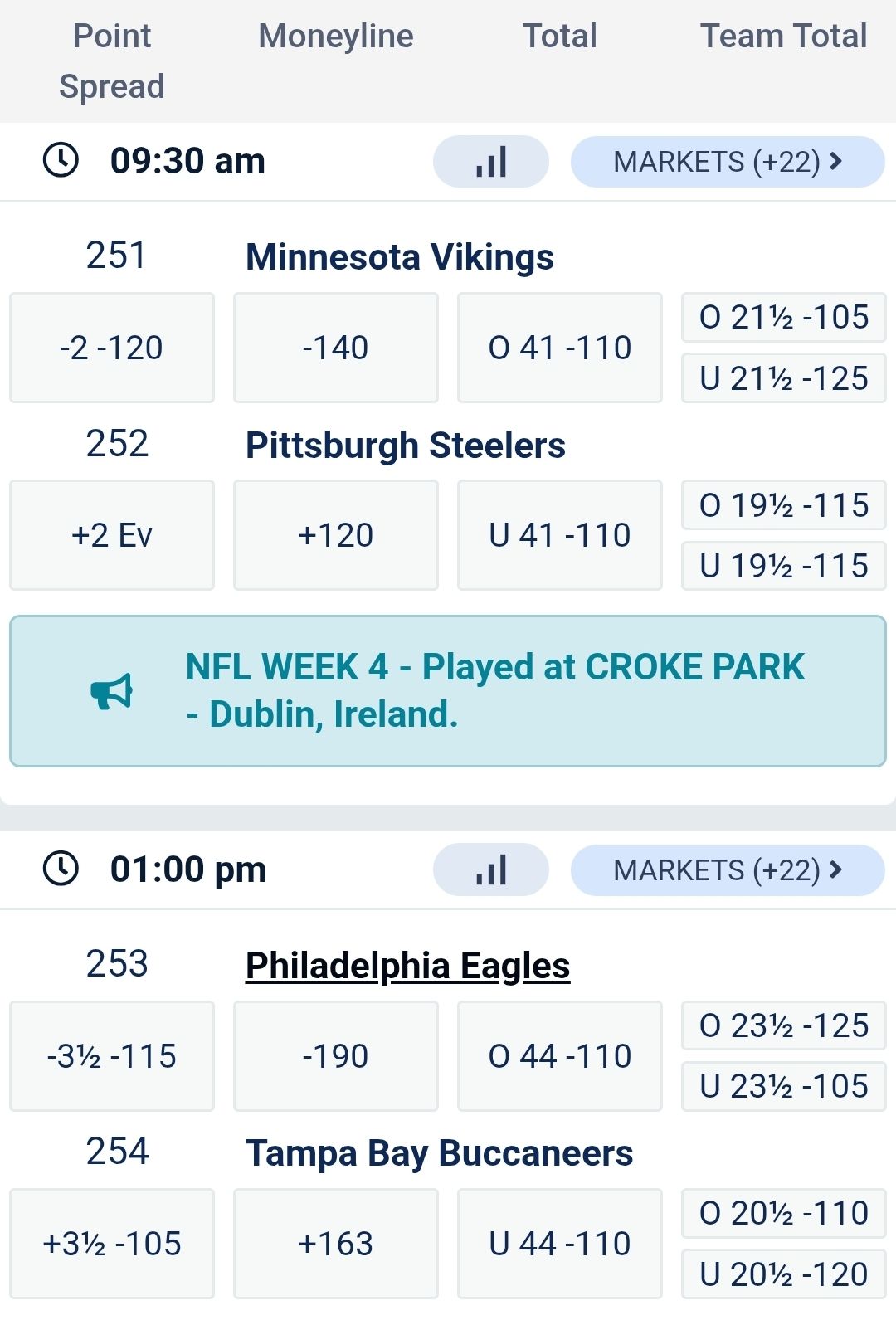Select the Team Total column header
Viewport: 896px width, 1320px height.
(x=783, y=37)
